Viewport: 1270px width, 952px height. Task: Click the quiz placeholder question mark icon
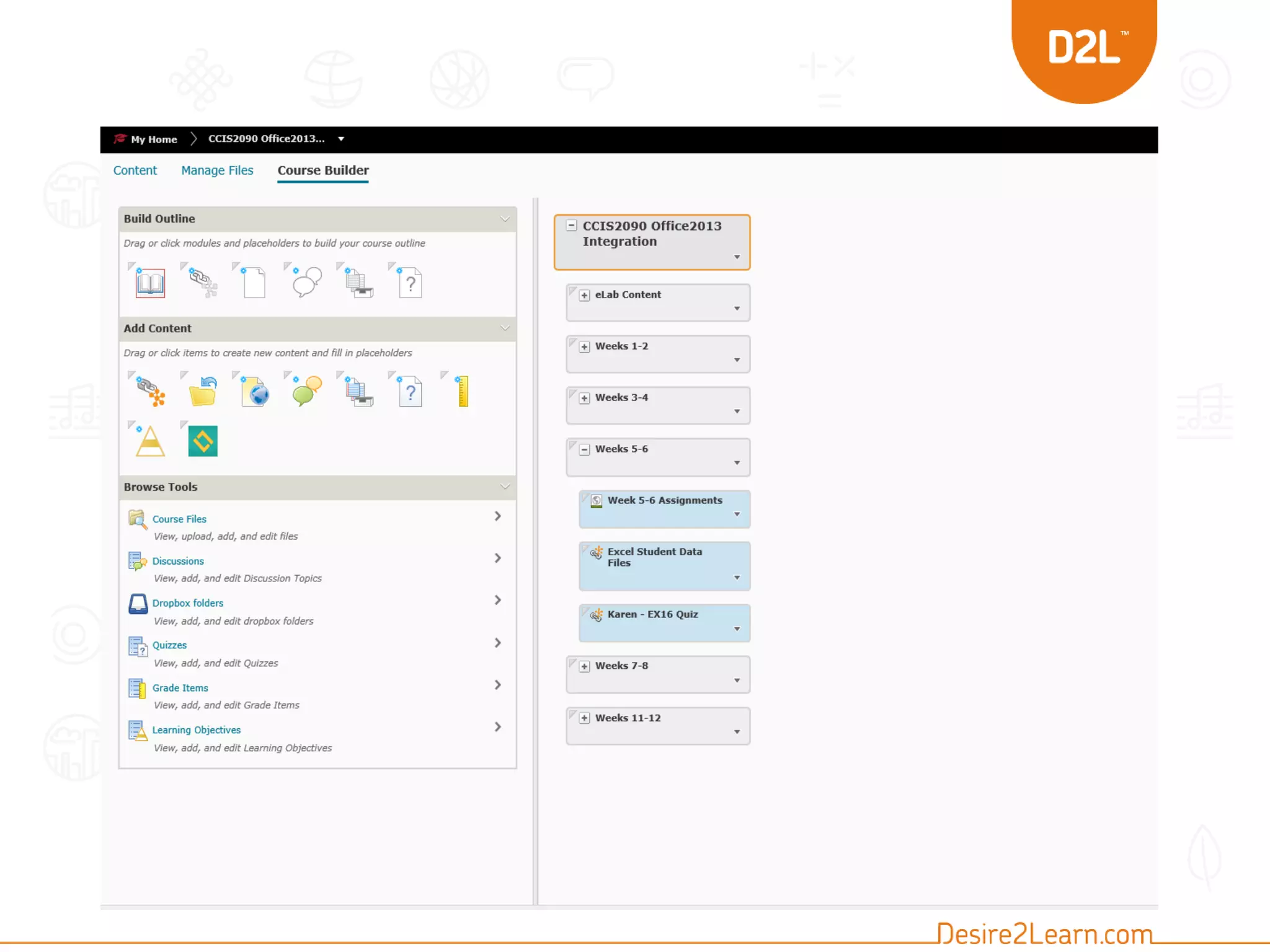pyautogui.click(x=410, y=283)
